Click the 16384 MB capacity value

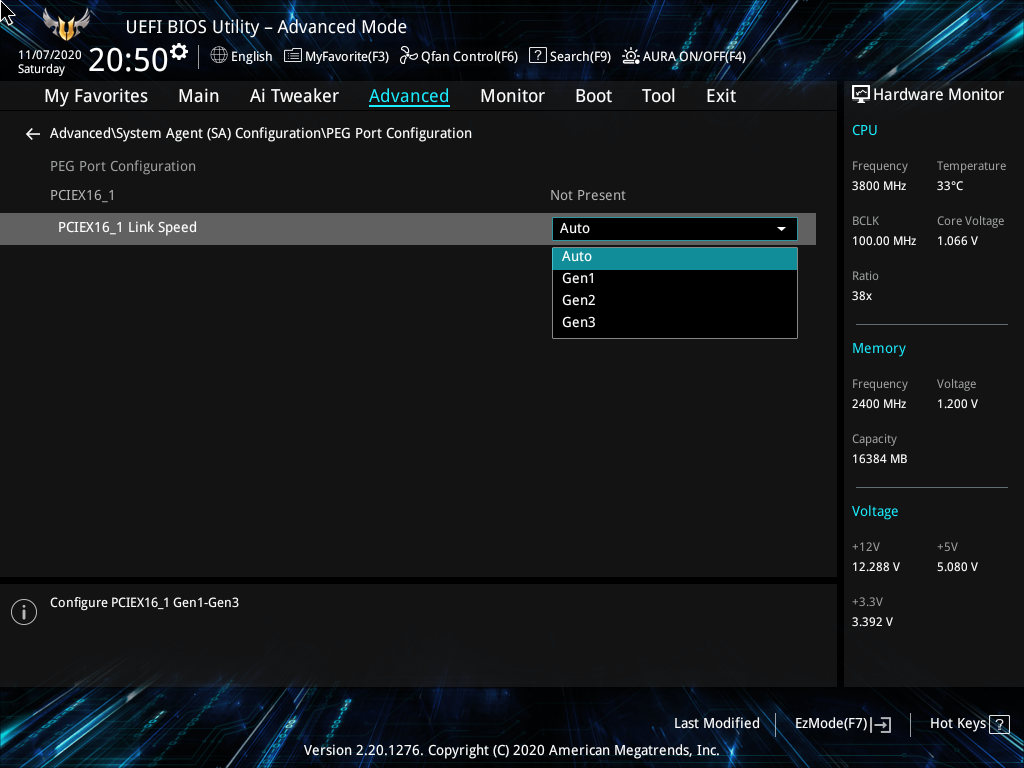pos(880,459)
